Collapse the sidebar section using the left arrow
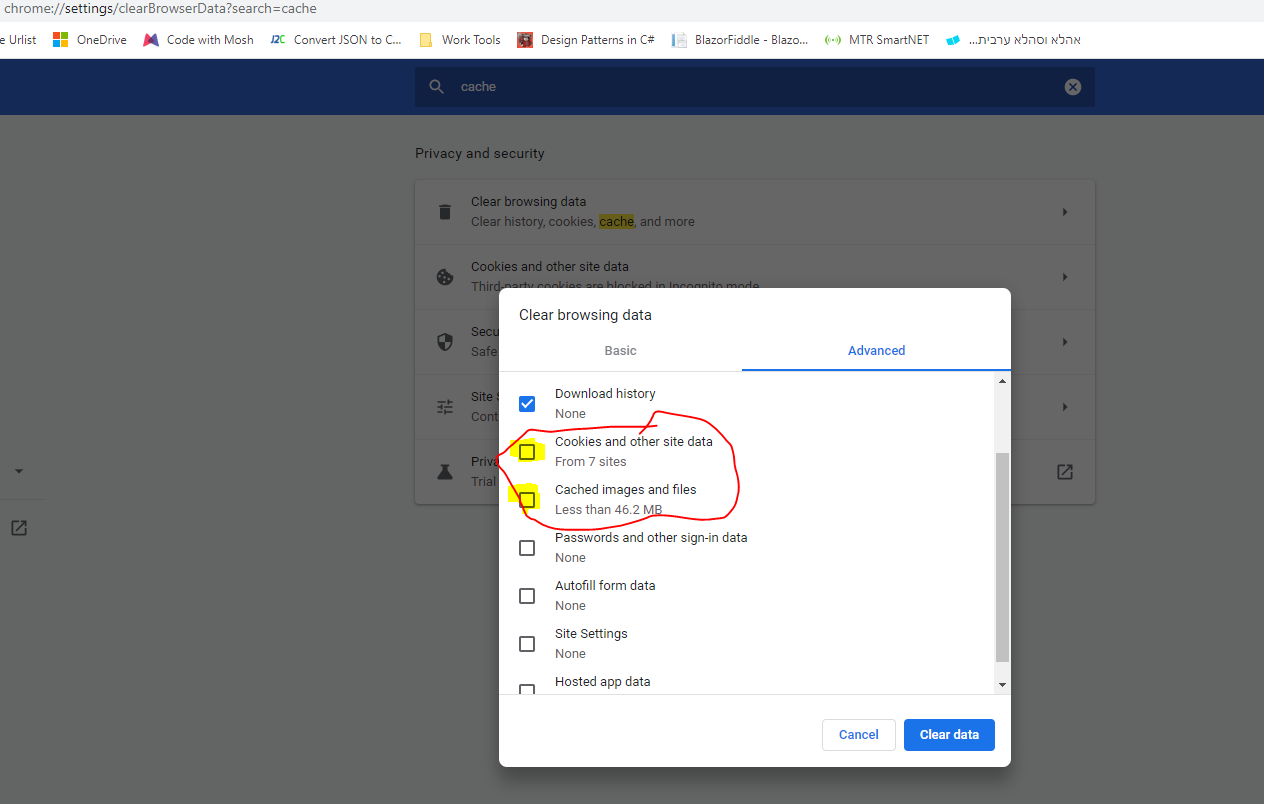 tap(18, 471)
